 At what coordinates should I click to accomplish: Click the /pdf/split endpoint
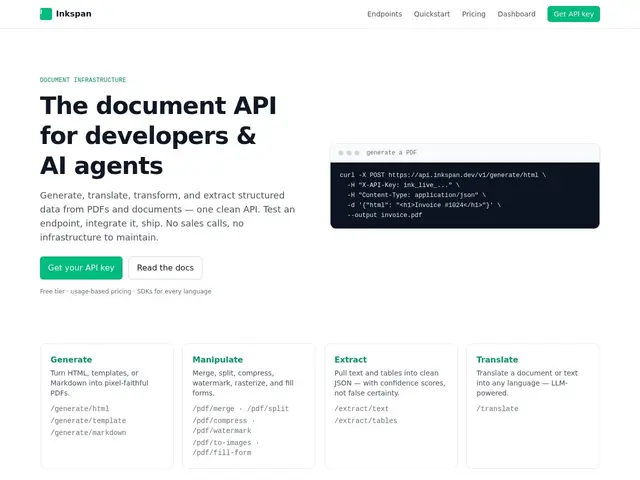click(268, 409)
